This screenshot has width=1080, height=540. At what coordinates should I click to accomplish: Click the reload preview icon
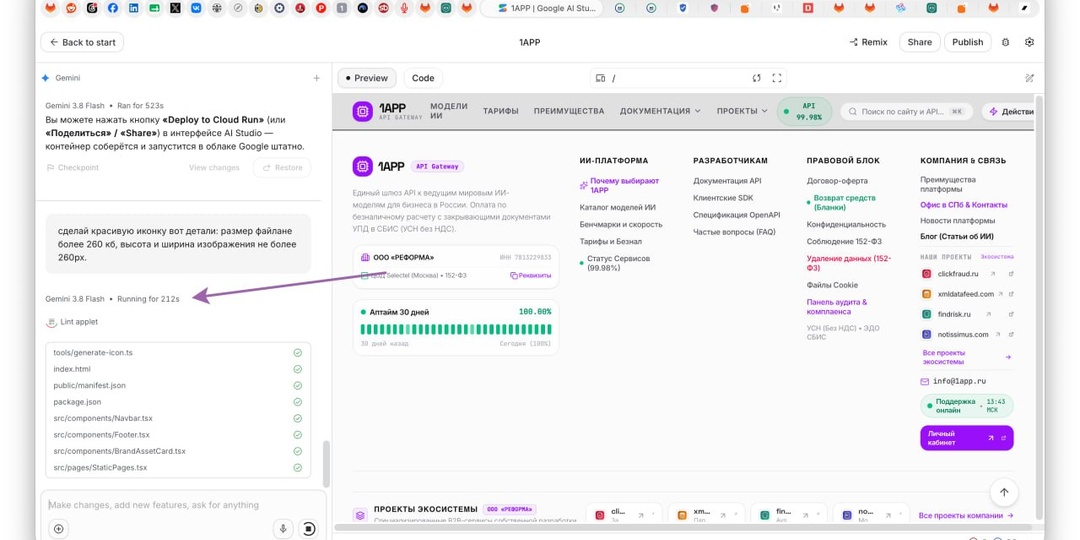pyautogui.click(x=757, y=79)
